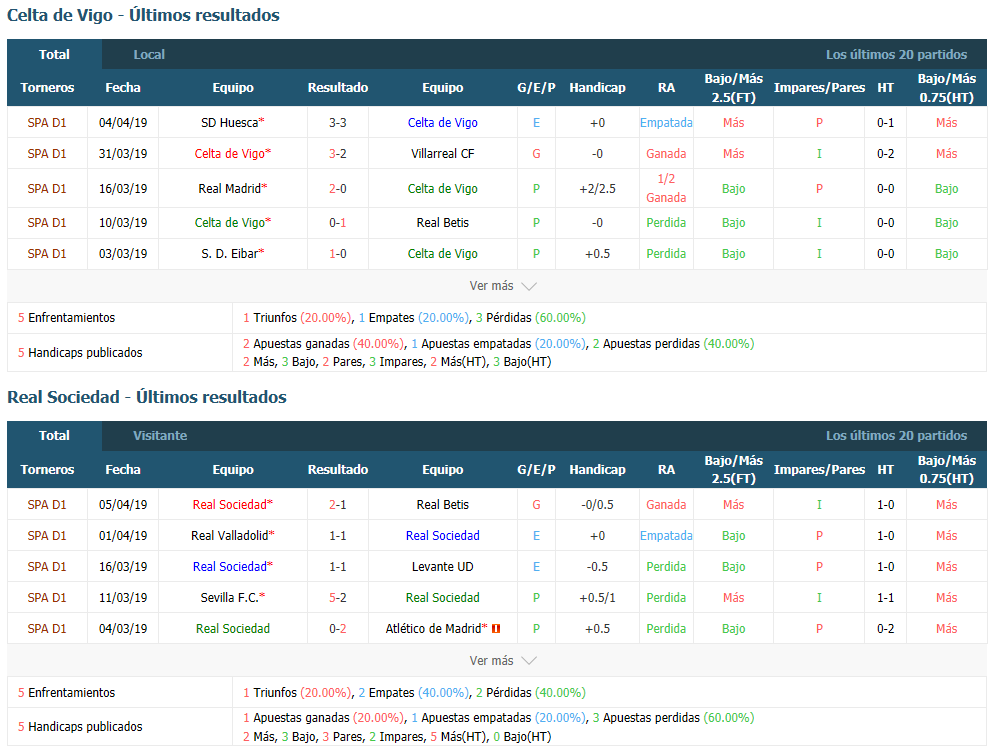Open 'Los últimos 20 partidos' for Real Sociedad

point(896,436)
